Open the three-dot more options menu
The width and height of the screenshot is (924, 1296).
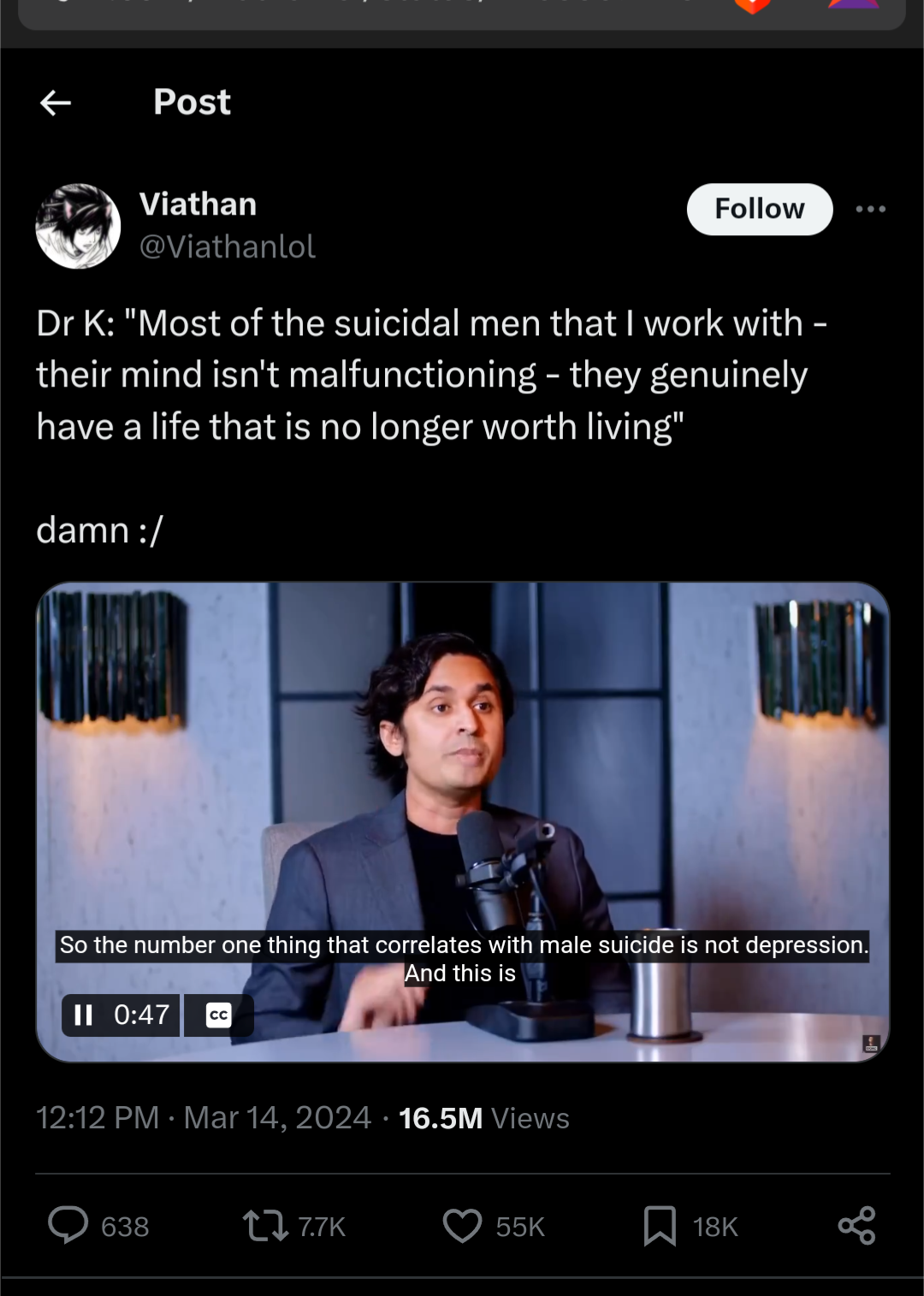[x=870, y=209]
